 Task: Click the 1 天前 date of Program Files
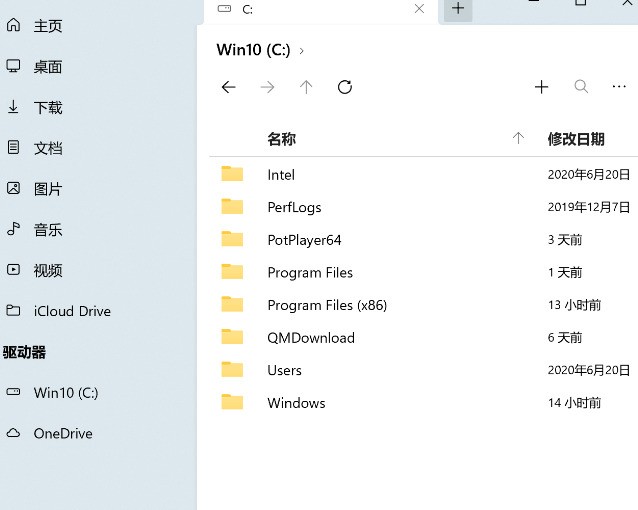pyautogui.click(x=565, y=272)
